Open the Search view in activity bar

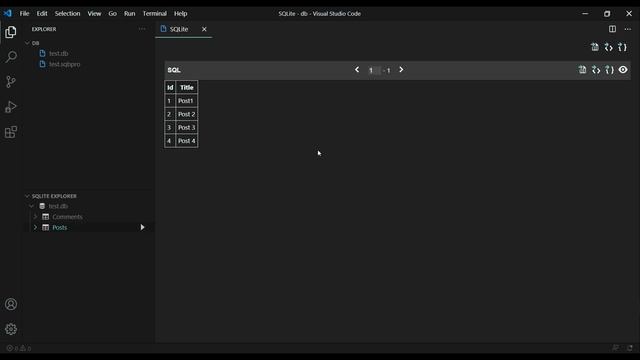coord(11,57)
